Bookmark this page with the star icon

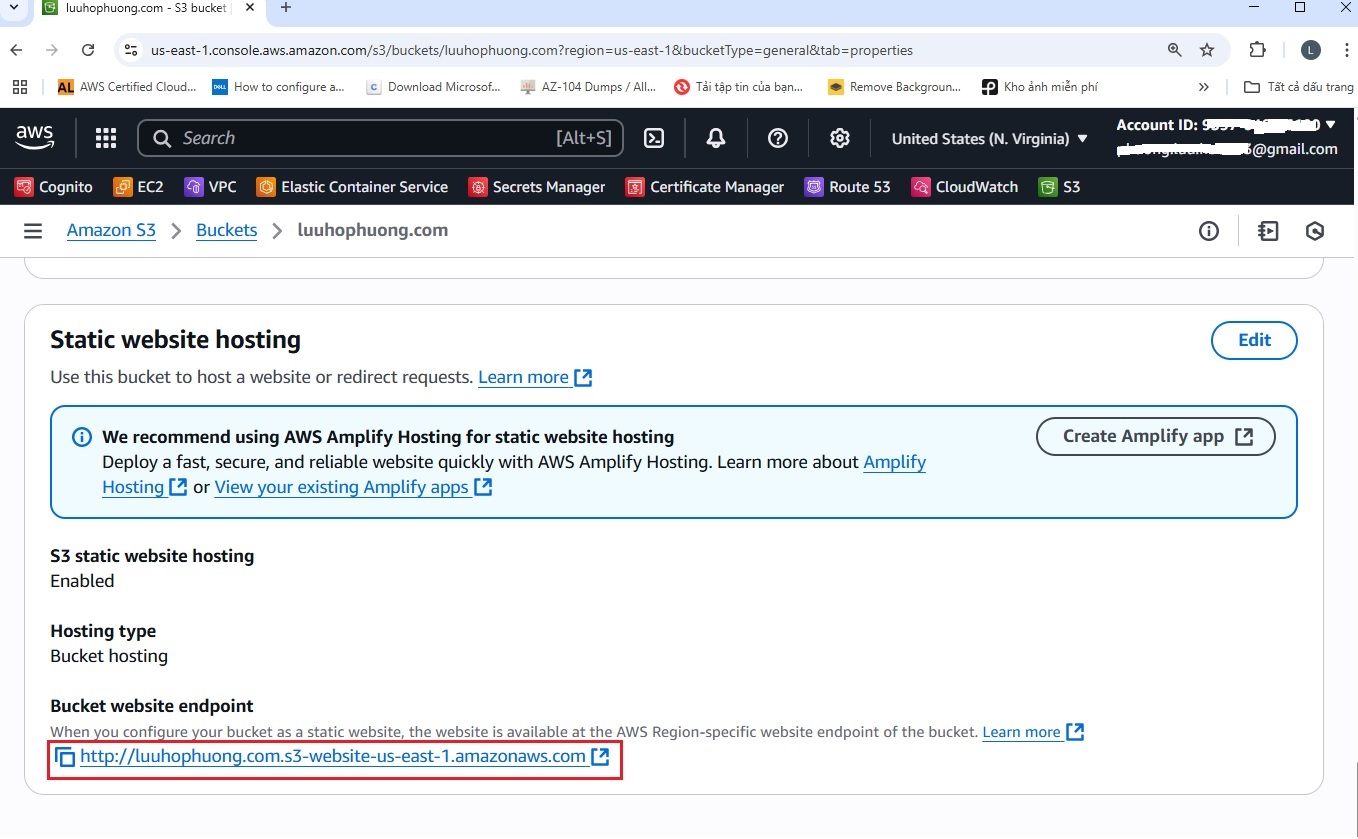pyautogui.click(x=1207, y=50)
